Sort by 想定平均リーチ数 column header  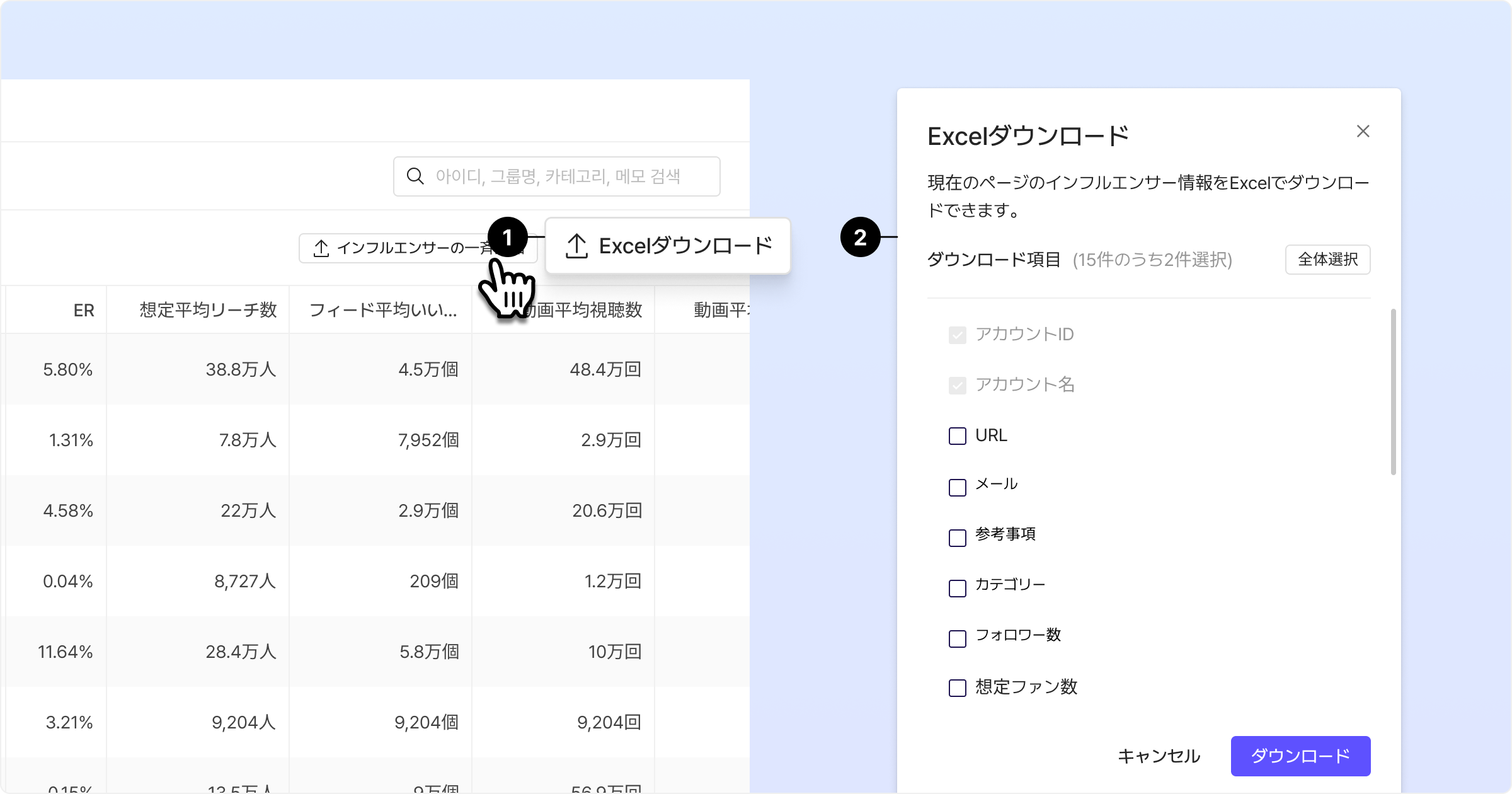tap(208, 310)
